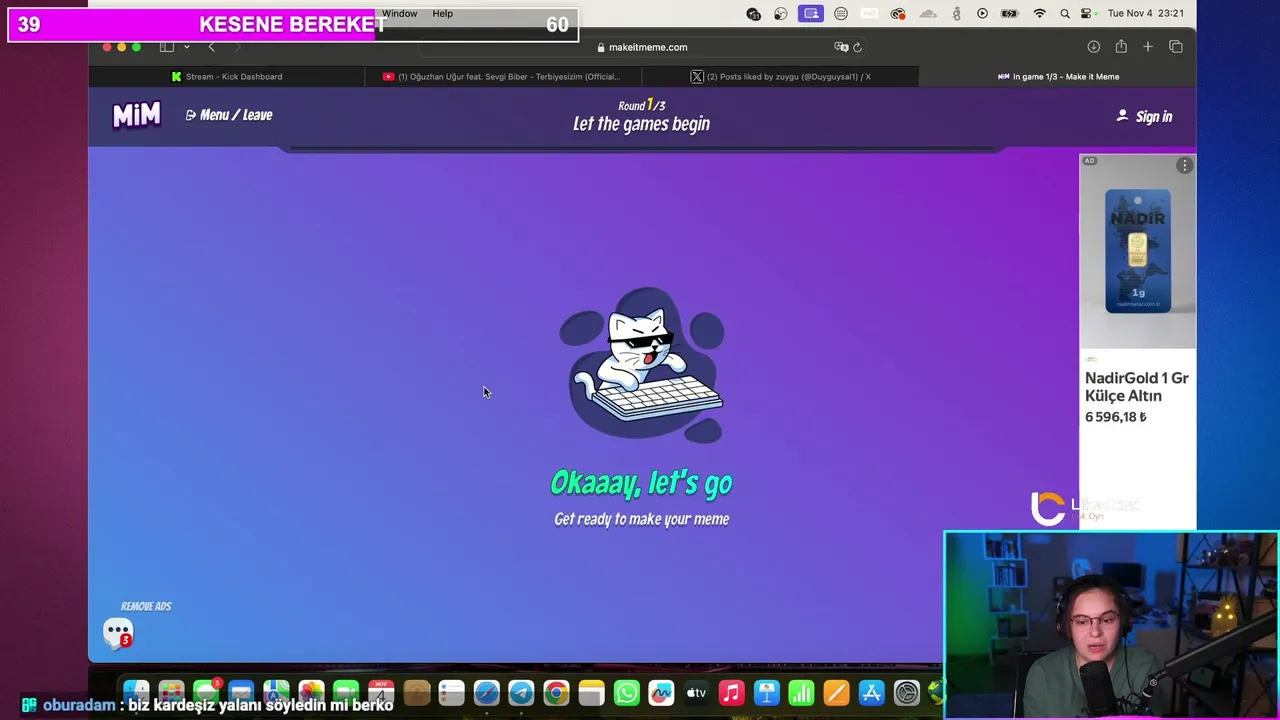
Task: Click the screen sharing menu bar icon
Action: point(811,14)
